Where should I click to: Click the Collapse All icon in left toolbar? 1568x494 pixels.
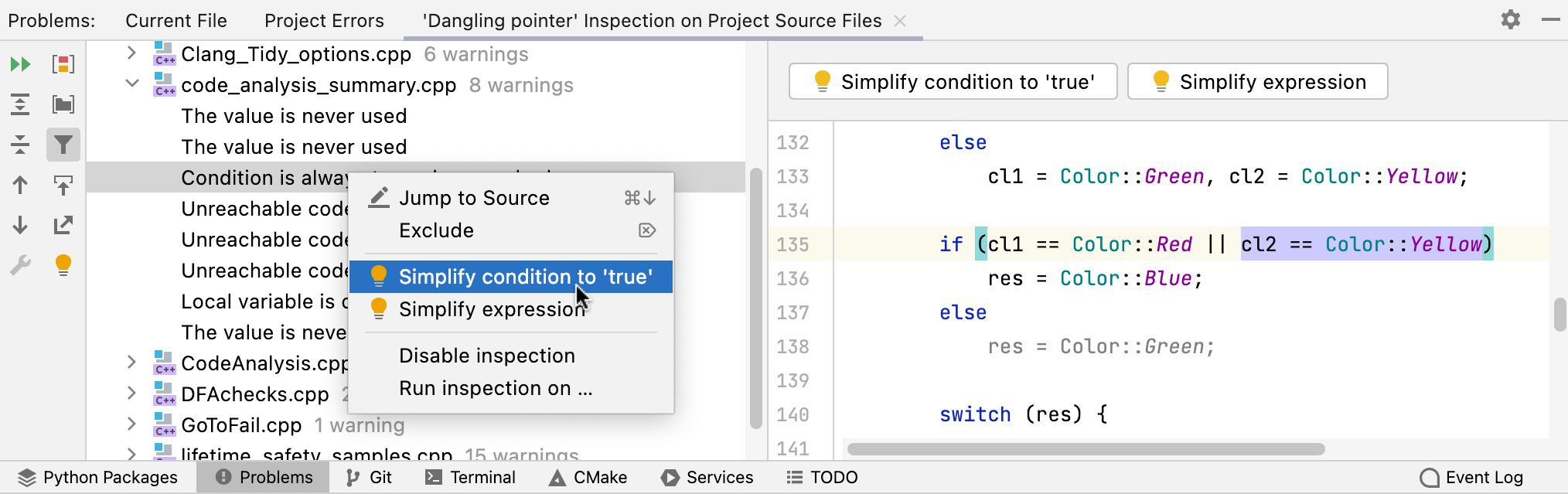[x=21, y=145]
